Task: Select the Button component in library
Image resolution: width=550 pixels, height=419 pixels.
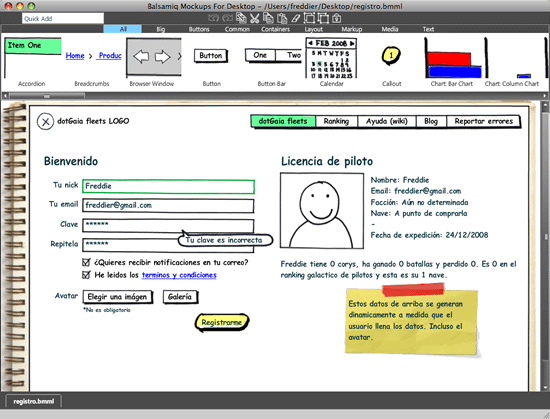Action: pyautogui.click(x=212, y=62)
